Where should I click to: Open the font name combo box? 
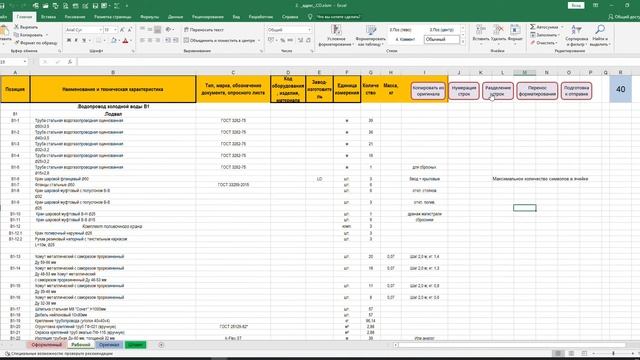click(x=83, y=30)
